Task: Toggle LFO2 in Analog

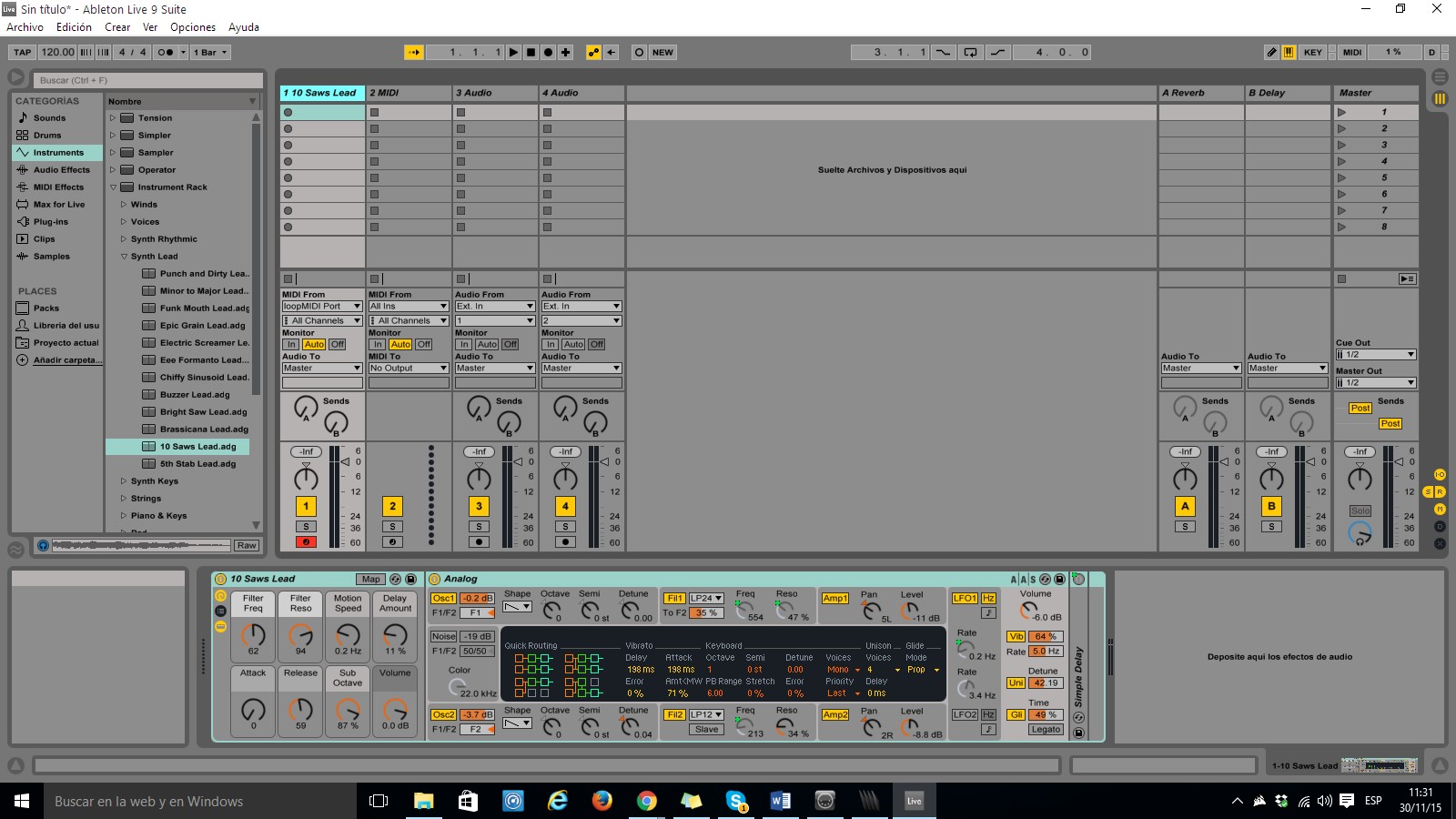Action: tap(965, 715)
